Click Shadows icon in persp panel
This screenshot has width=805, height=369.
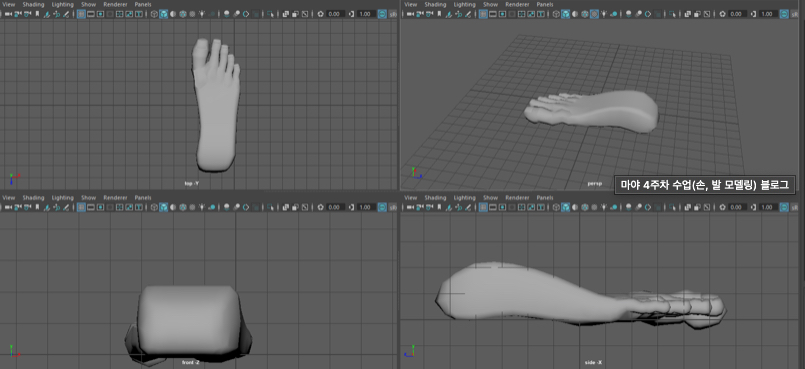(614, 14)
